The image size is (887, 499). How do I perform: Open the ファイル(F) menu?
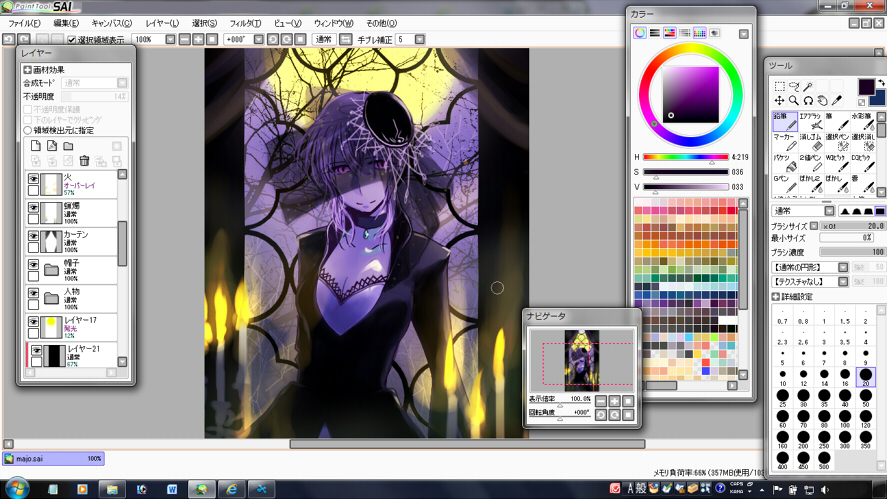coord(24,23)
